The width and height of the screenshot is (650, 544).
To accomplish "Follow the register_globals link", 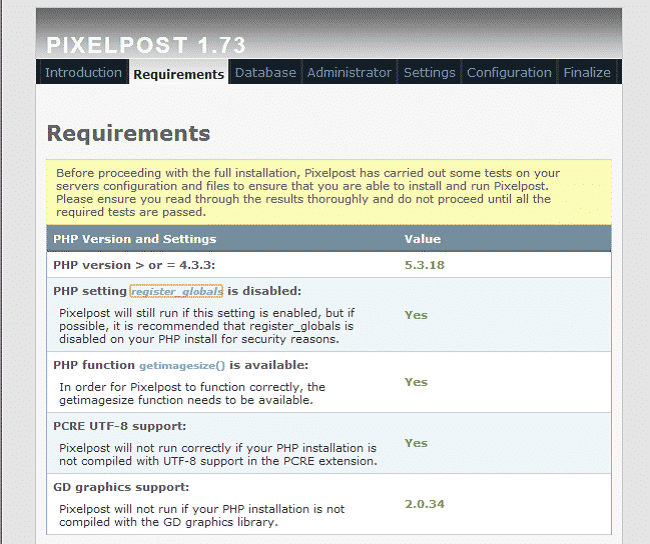I will tap(169, 291).
